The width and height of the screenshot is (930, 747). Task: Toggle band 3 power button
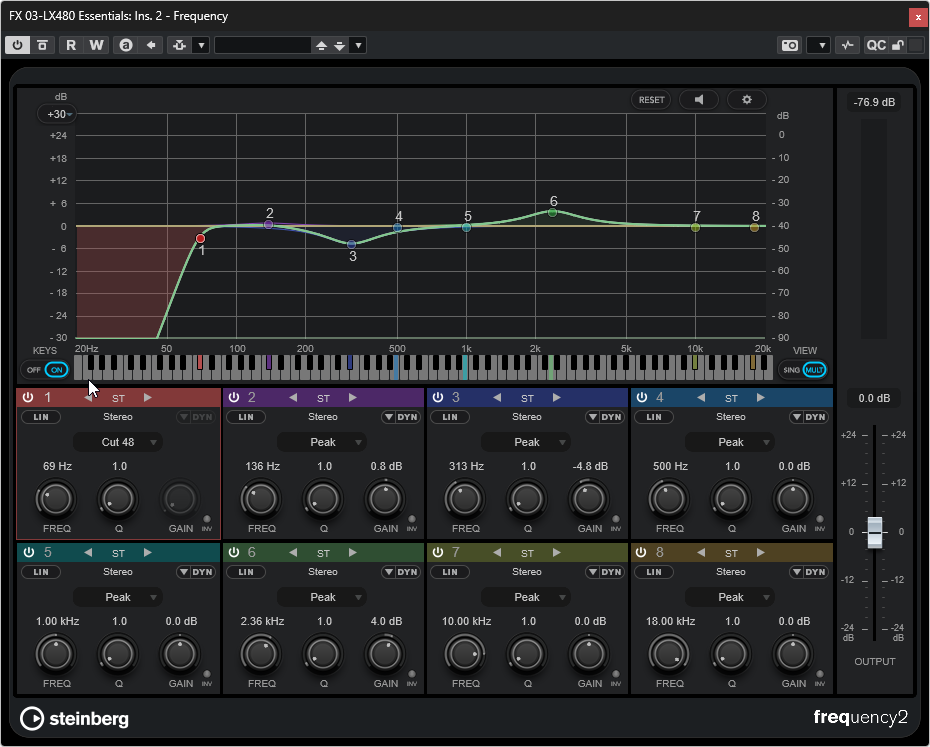click(x=438, y=398)
